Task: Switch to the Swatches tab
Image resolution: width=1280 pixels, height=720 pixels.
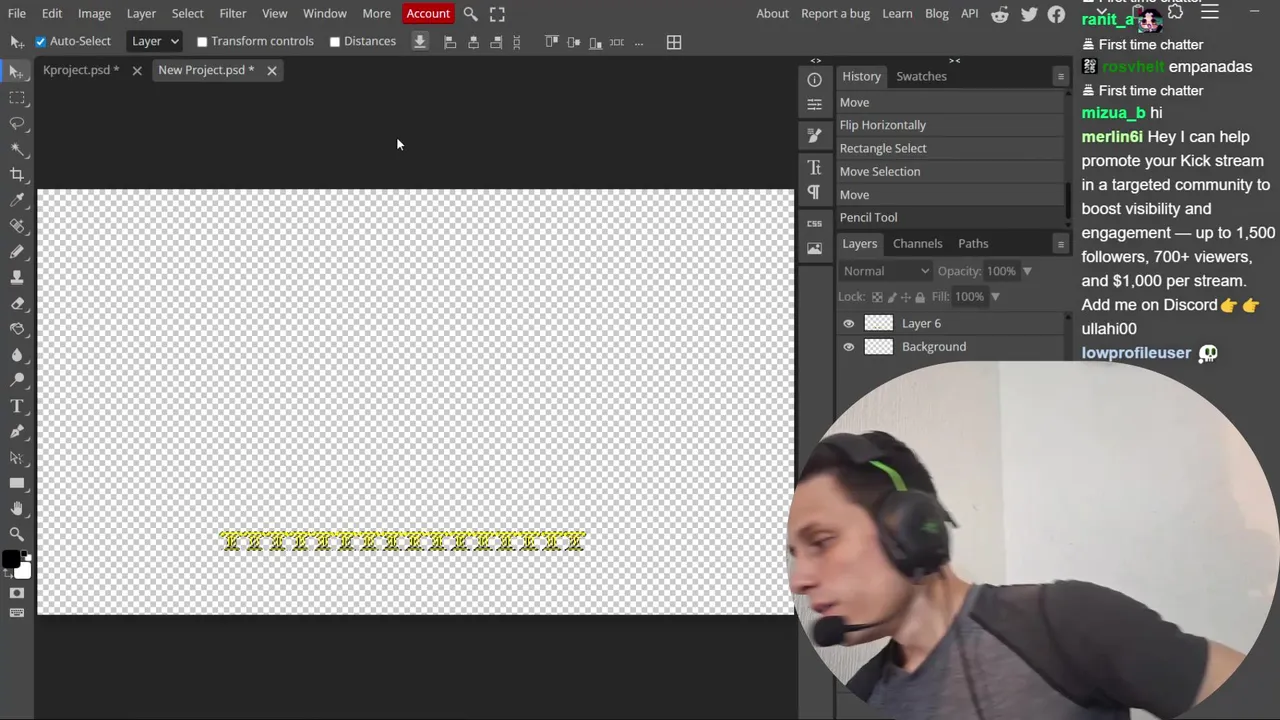Action: point(921,77)
